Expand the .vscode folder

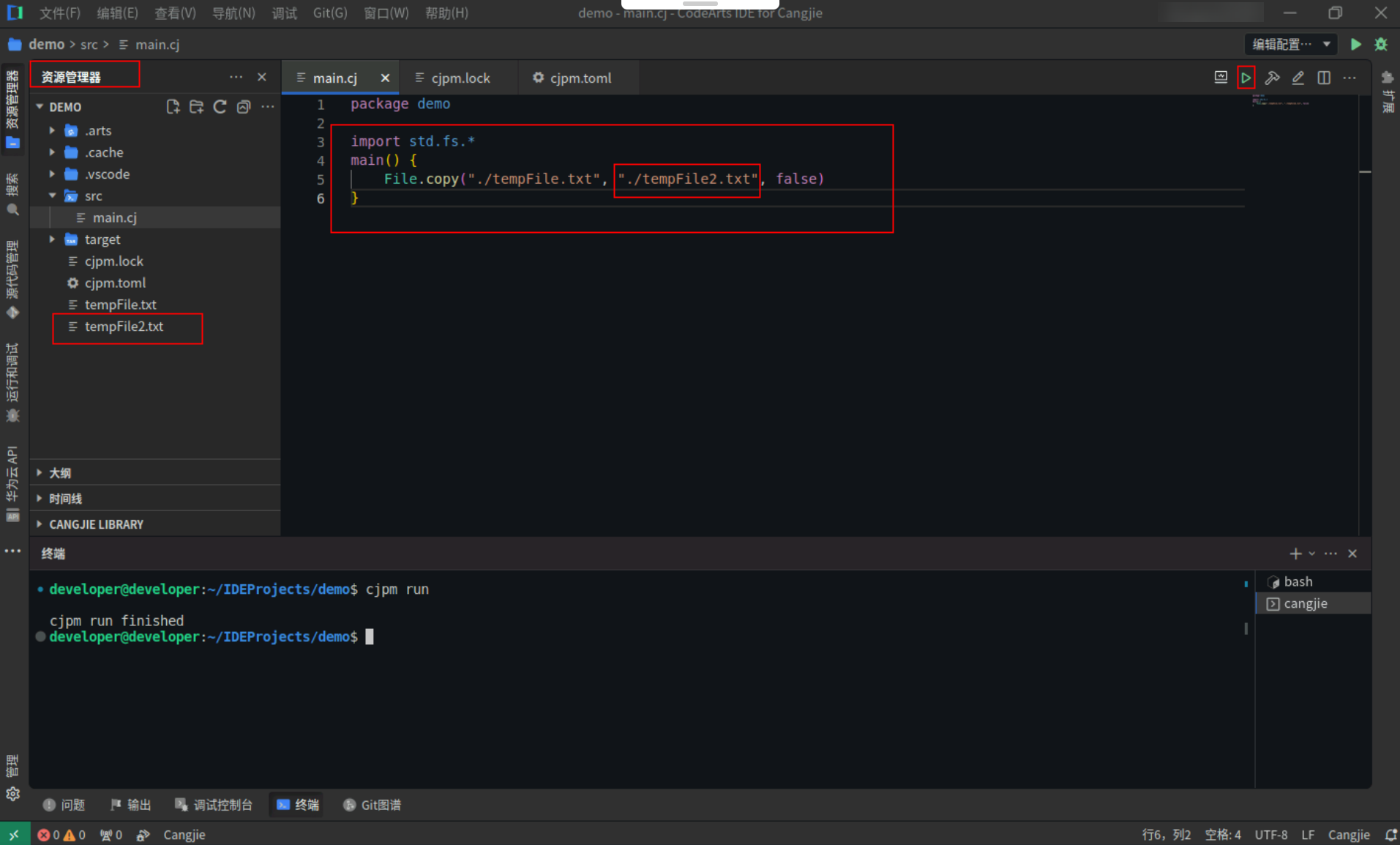tap(52, 174)
